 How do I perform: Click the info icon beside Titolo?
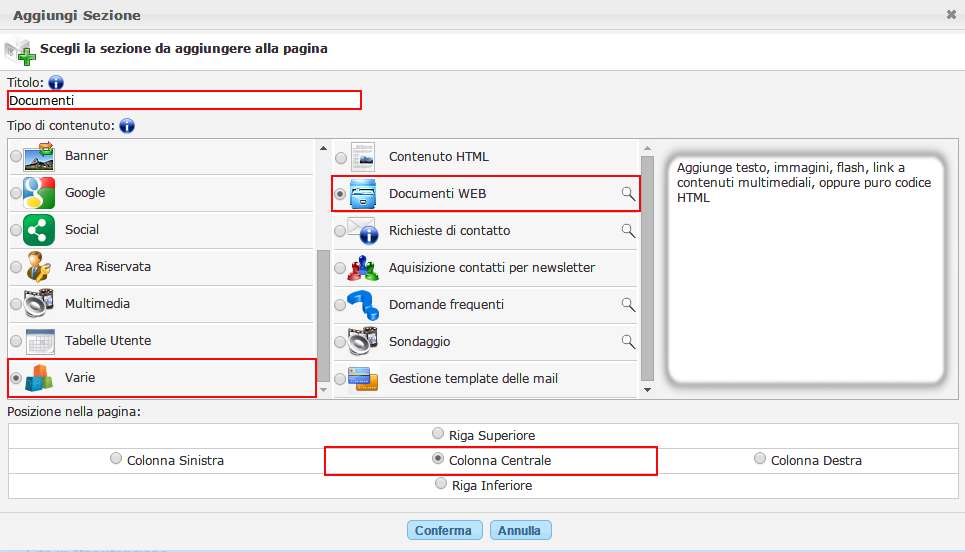[56, 82]
